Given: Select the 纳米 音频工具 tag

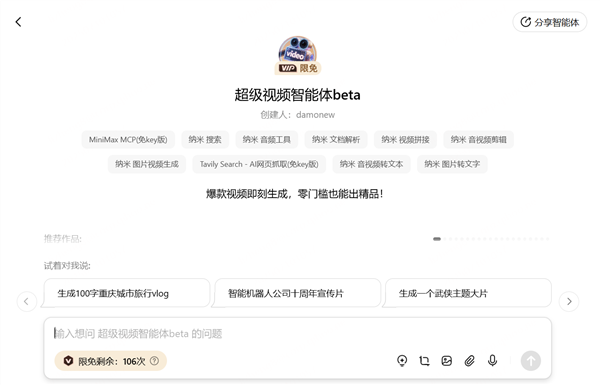Looking at the screenshot, I should click(x=266, y=140).
